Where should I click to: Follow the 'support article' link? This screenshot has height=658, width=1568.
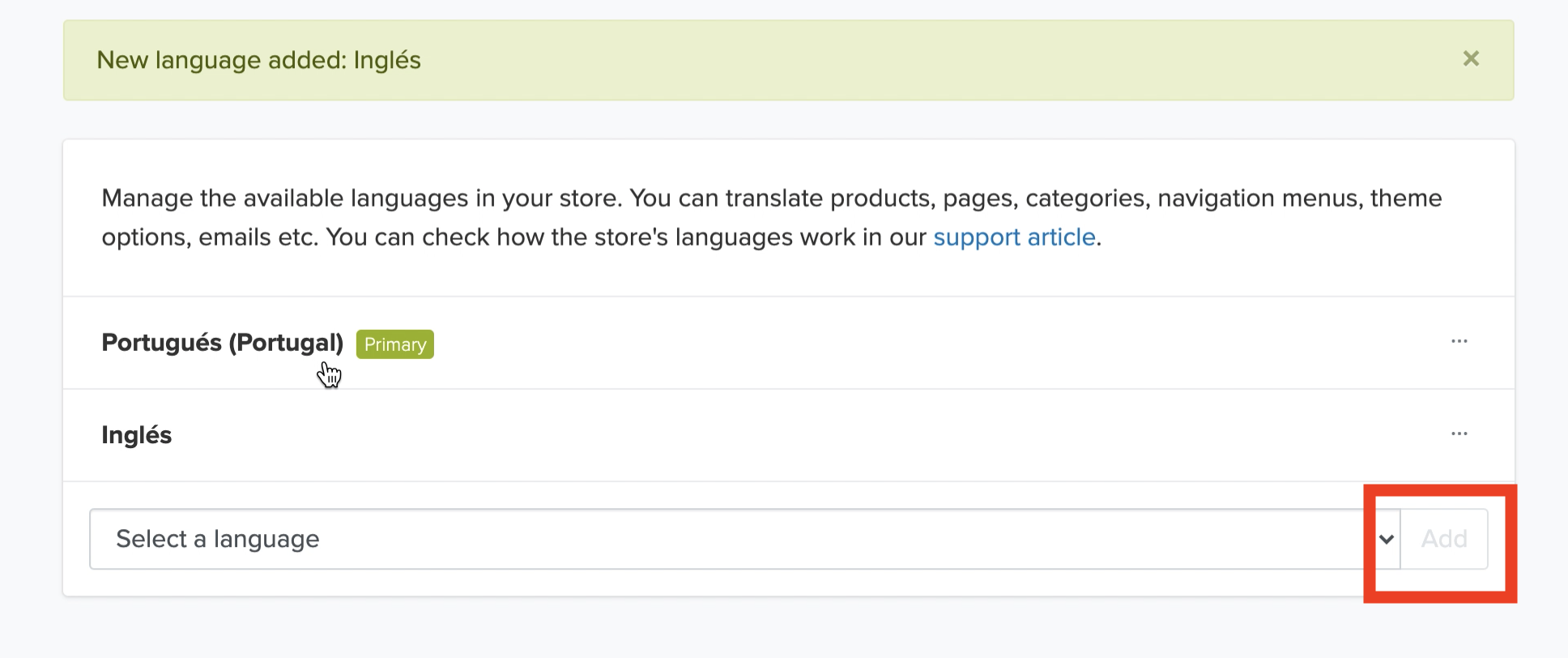tap(1014, 237)
